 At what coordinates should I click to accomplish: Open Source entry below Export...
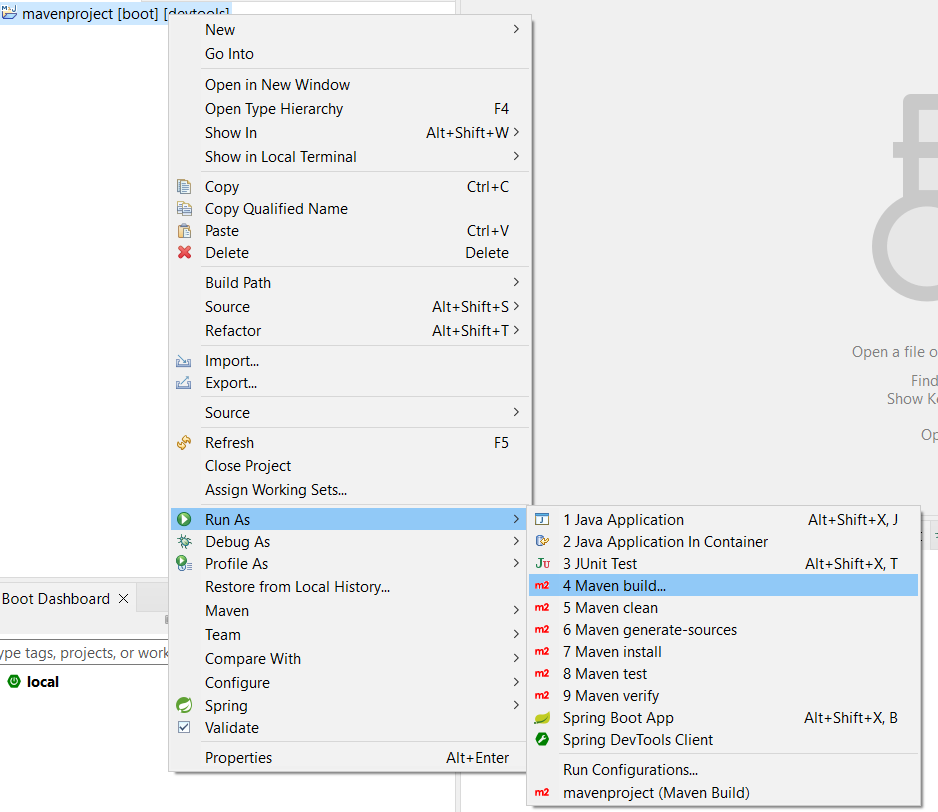(x=350, y=412)
